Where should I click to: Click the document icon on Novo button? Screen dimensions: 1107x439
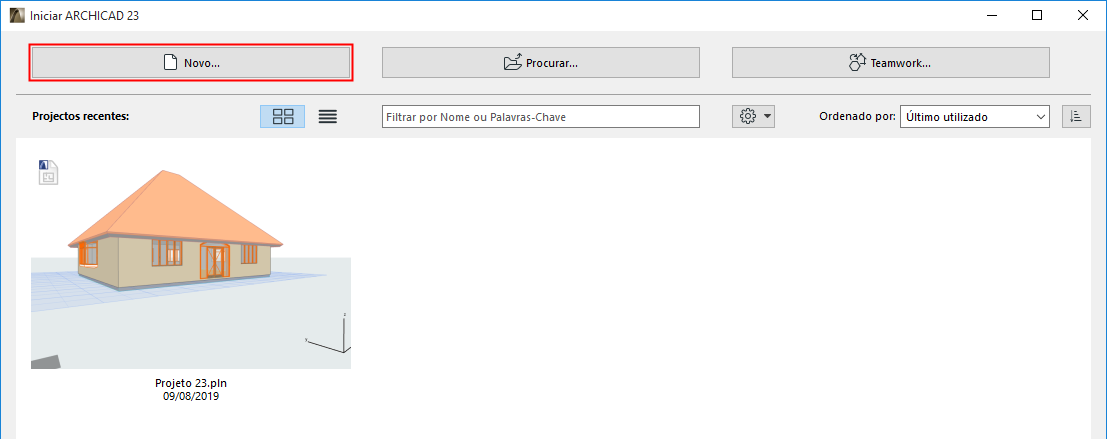170,62
